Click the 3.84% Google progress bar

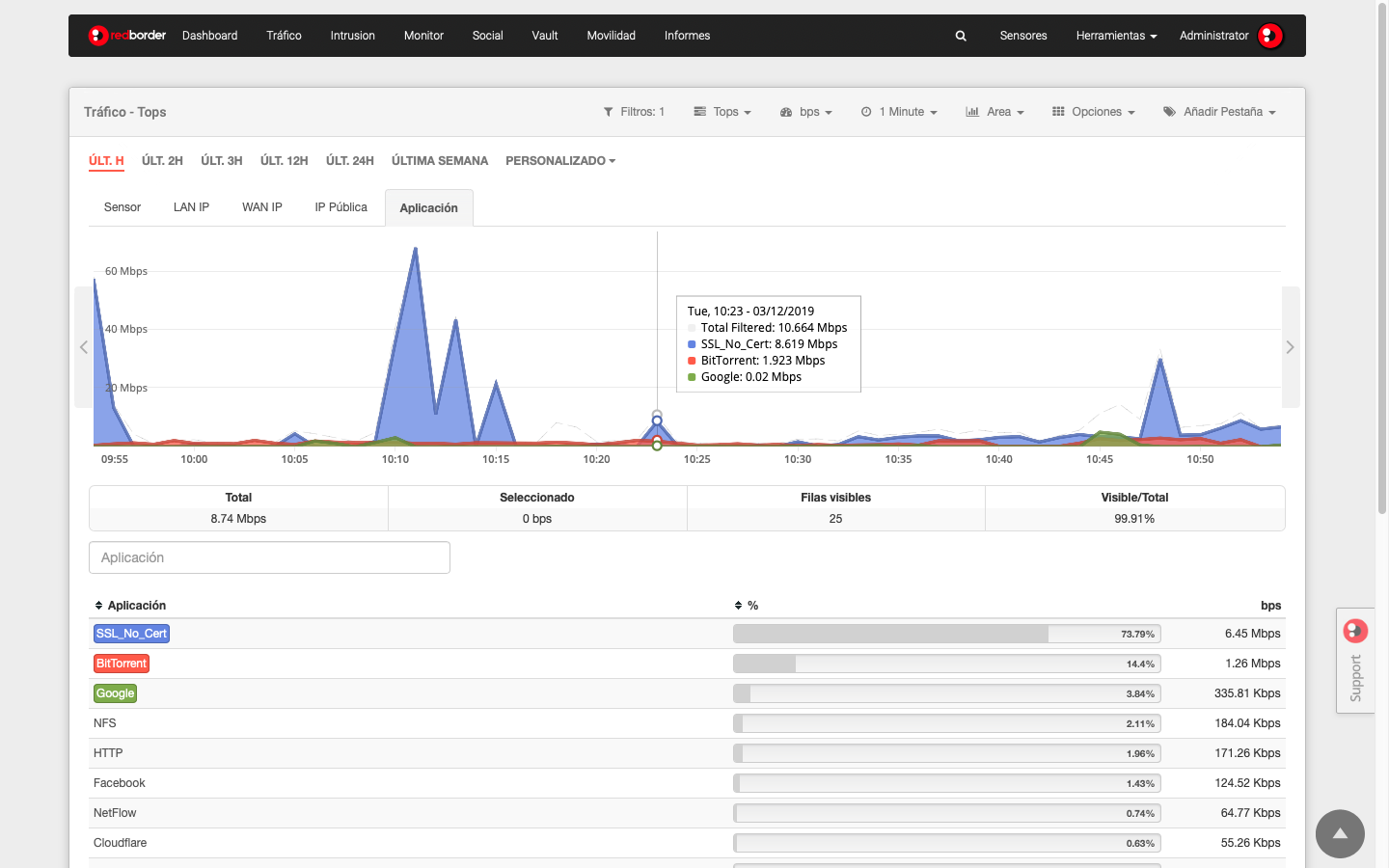947,693
